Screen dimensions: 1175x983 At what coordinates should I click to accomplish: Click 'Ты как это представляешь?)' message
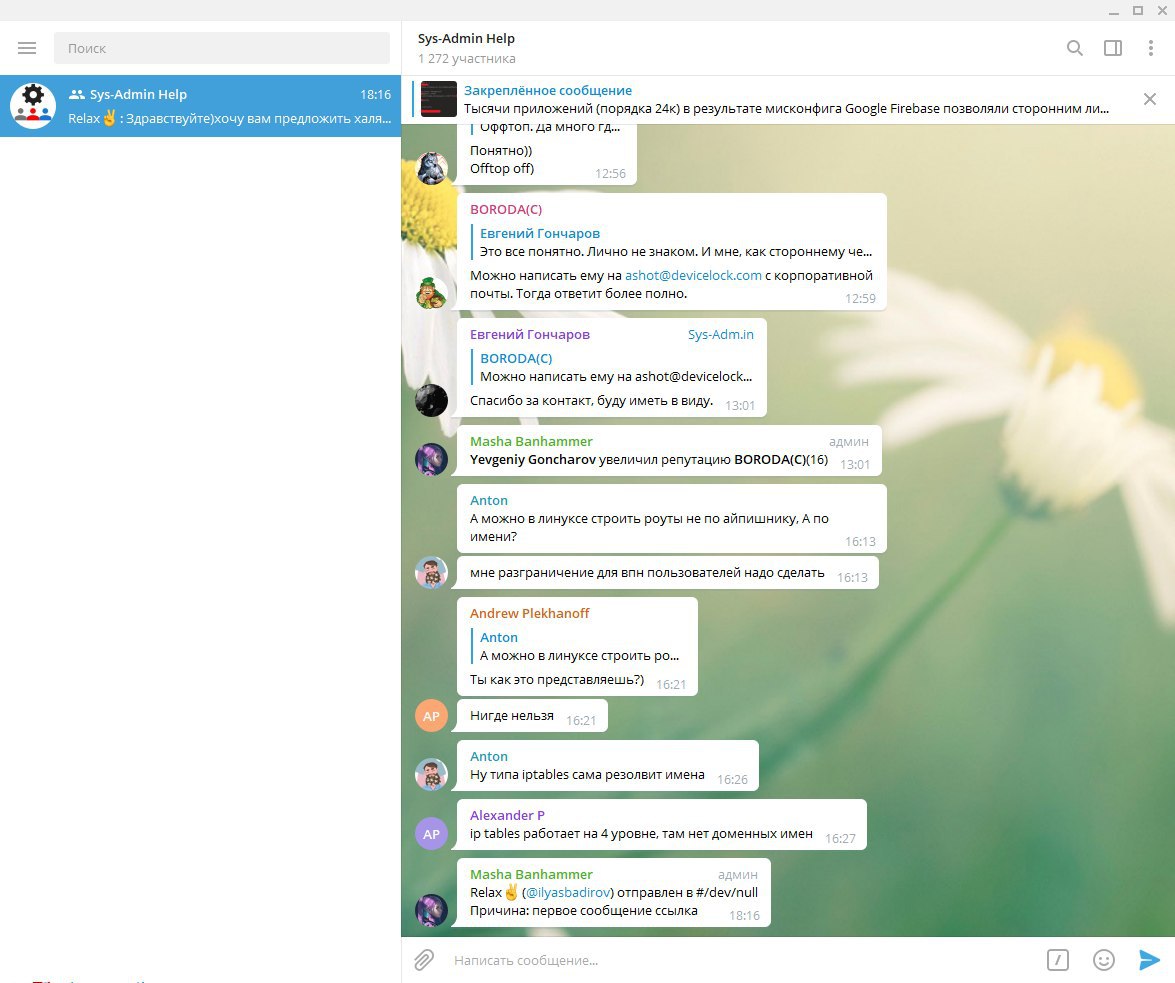click(x=557, y=679)
